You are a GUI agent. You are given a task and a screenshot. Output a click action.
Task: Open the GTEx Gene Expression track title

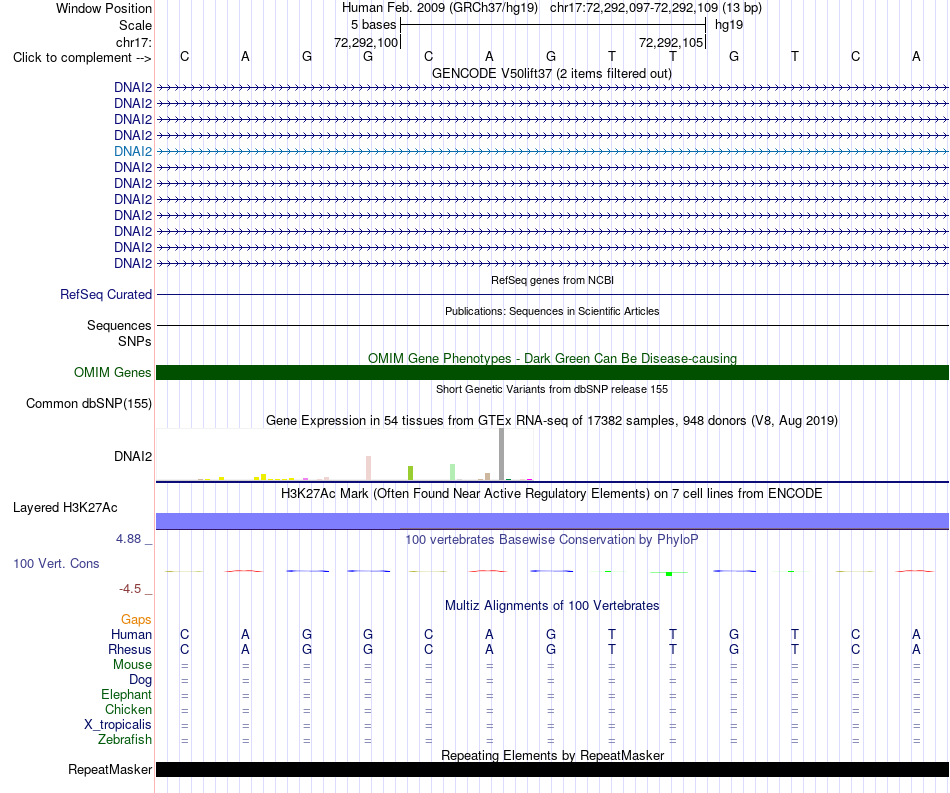click(552, 420)
